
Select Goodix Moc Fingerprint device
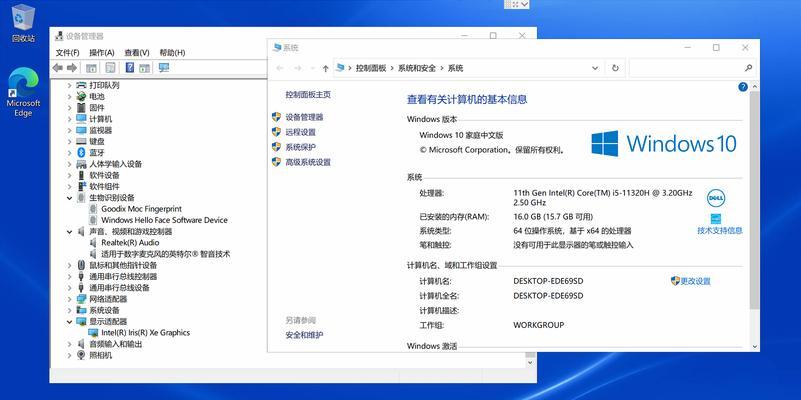click(x=141, y=209)
